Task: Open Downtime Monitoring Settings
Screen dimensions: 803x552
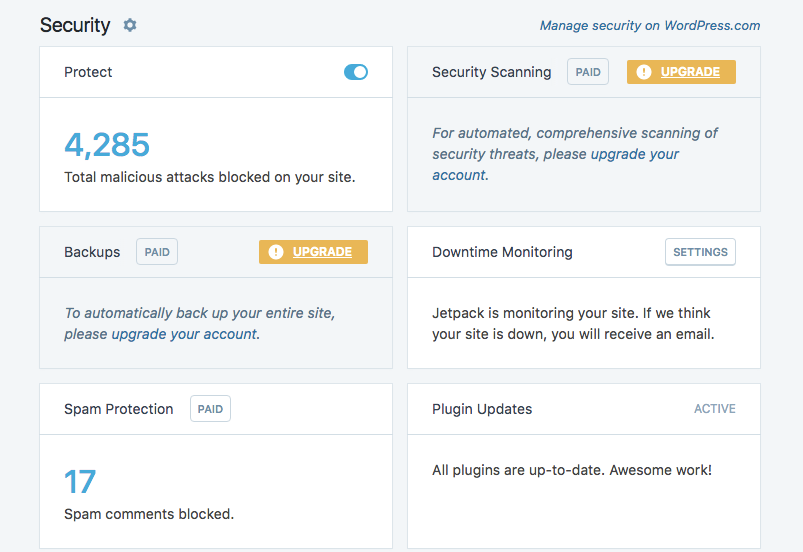Action: click(700, 252)
